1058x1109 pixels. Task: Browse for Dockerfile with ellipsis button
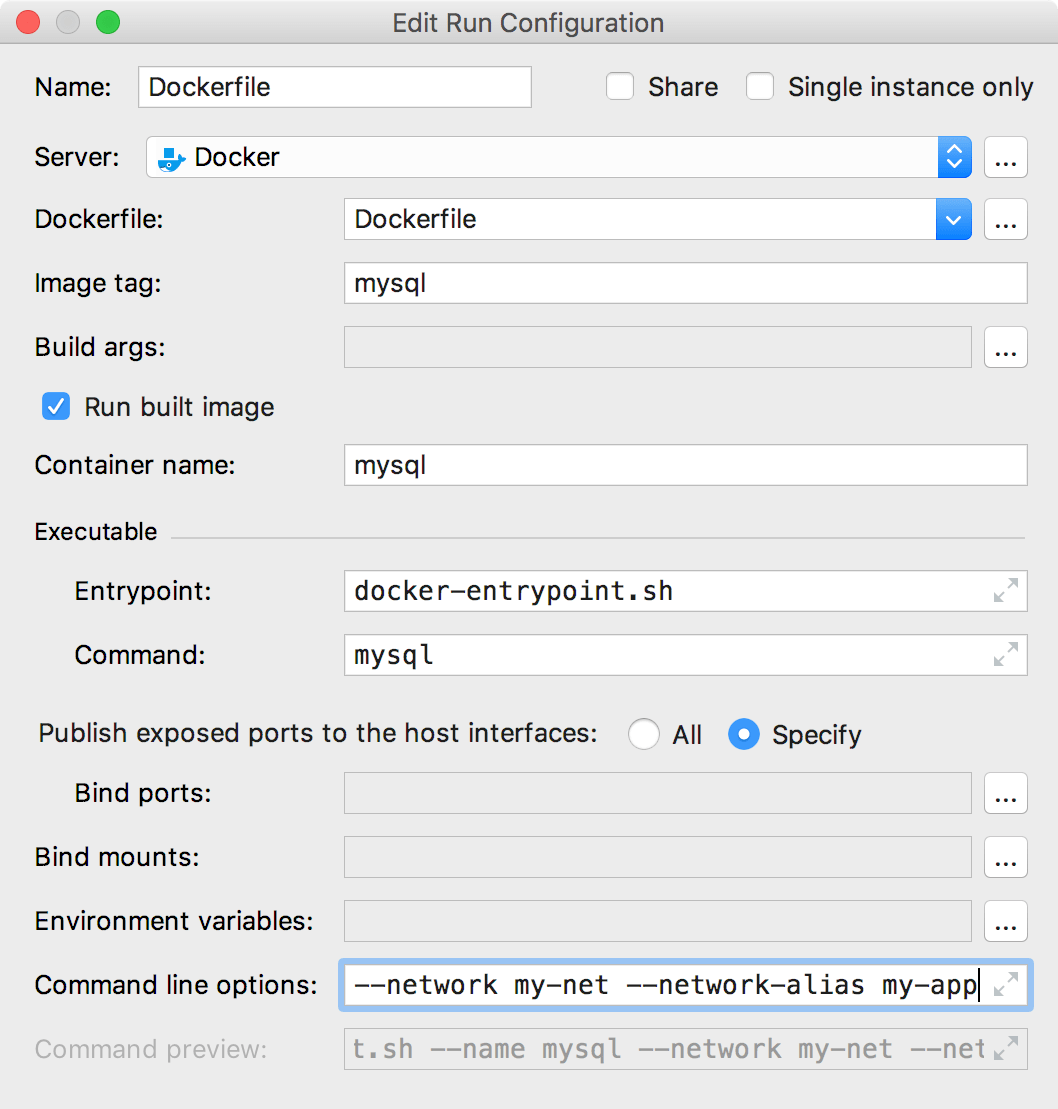point(1006,219)
